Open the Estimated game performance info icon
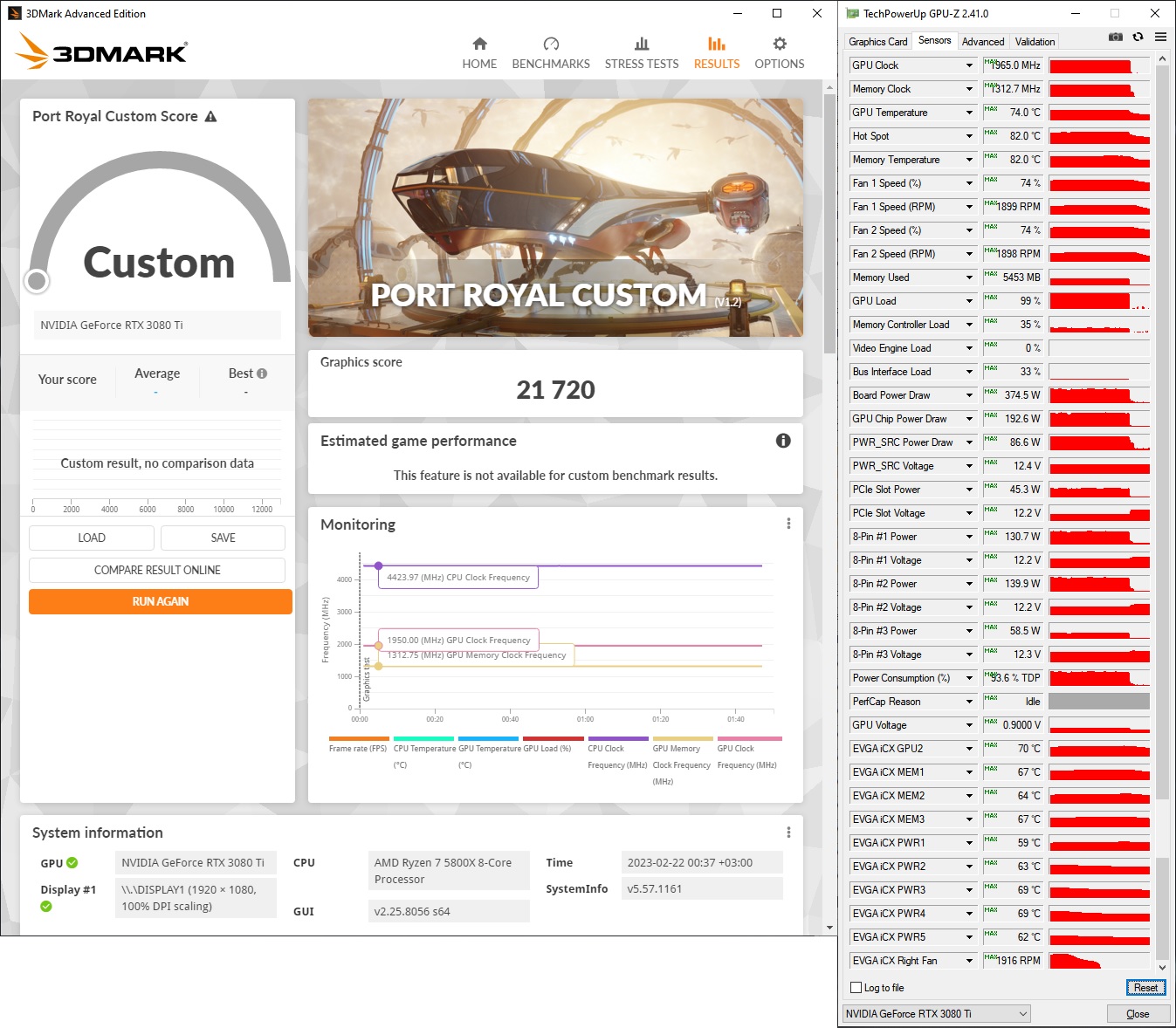 (x=783, y=441)
